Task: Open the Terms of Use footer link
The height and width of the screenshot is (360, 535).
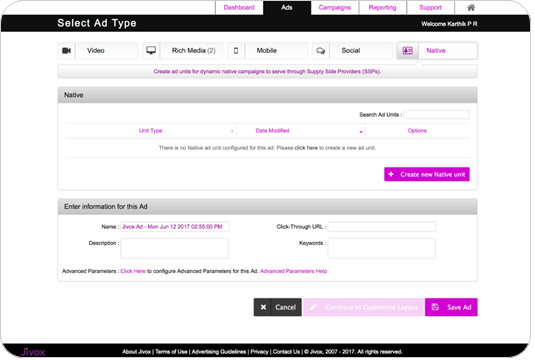Action: 171,352
